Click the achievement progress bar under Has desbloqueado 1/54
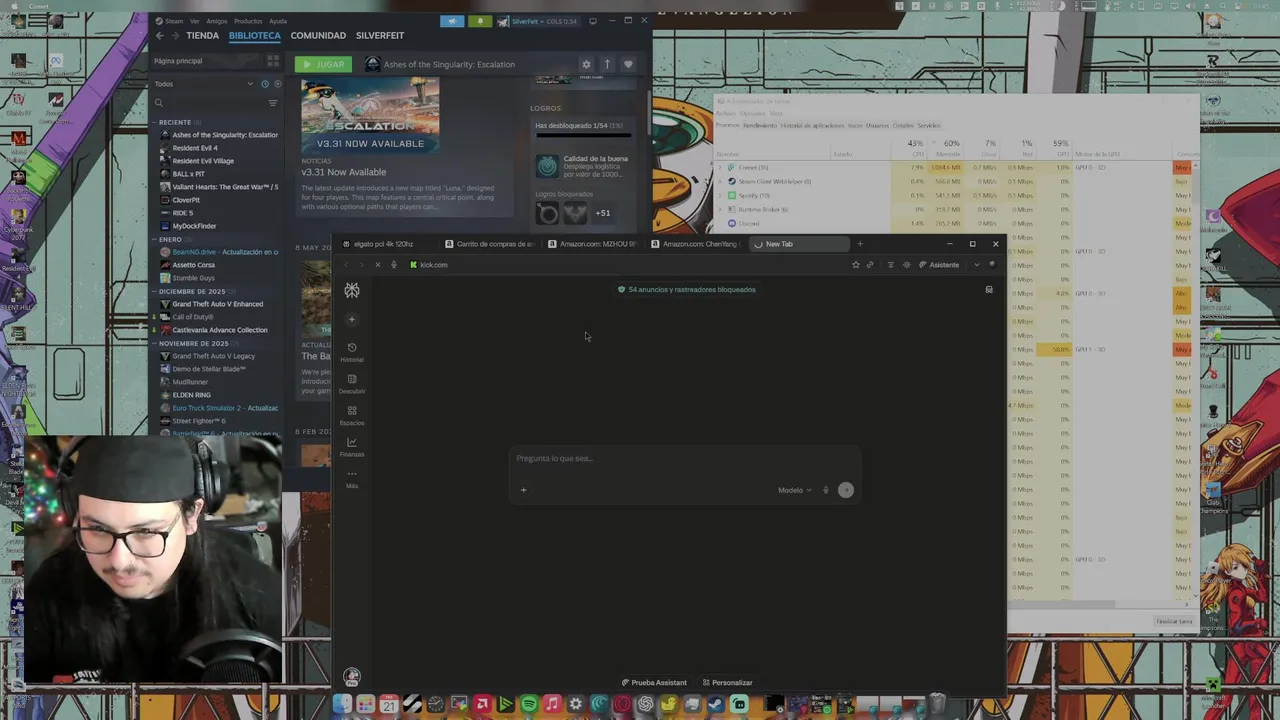 (x=583, y=135)
